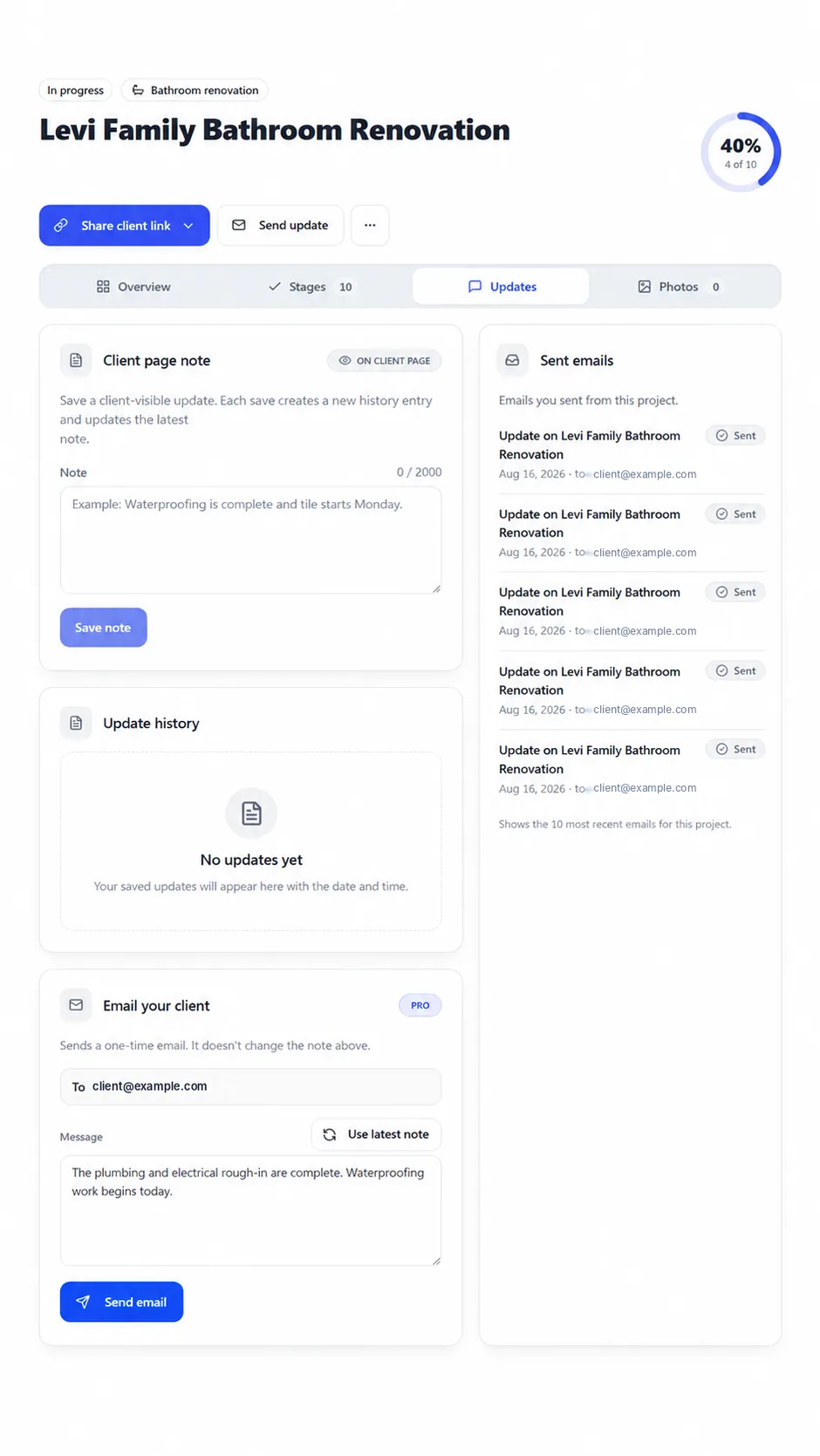Click the empty-state document icon above No updates yet

click(251, 813)
